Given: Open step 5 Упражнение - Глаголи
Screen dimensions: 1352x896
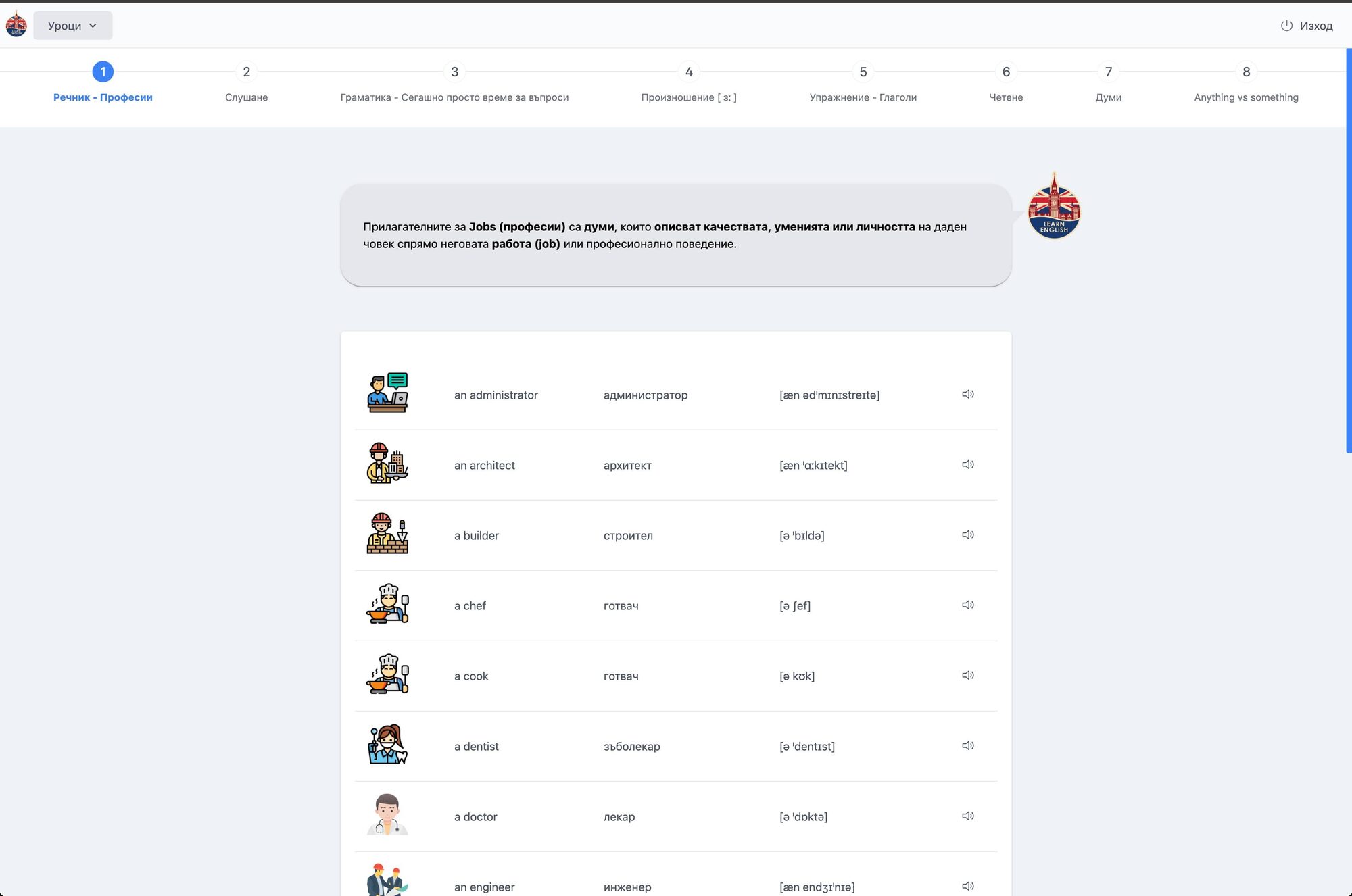Looking at the screenshot, I should coord(863,72).
